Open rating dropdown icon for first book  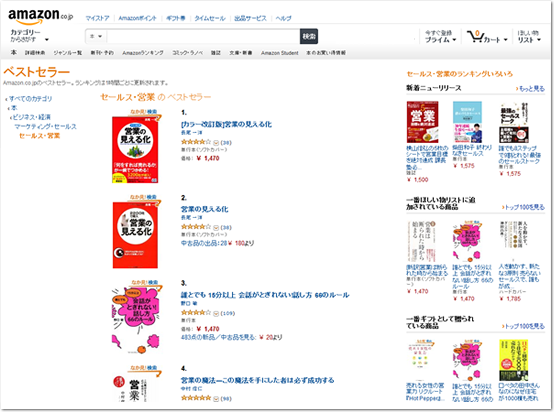pos(216,143)
